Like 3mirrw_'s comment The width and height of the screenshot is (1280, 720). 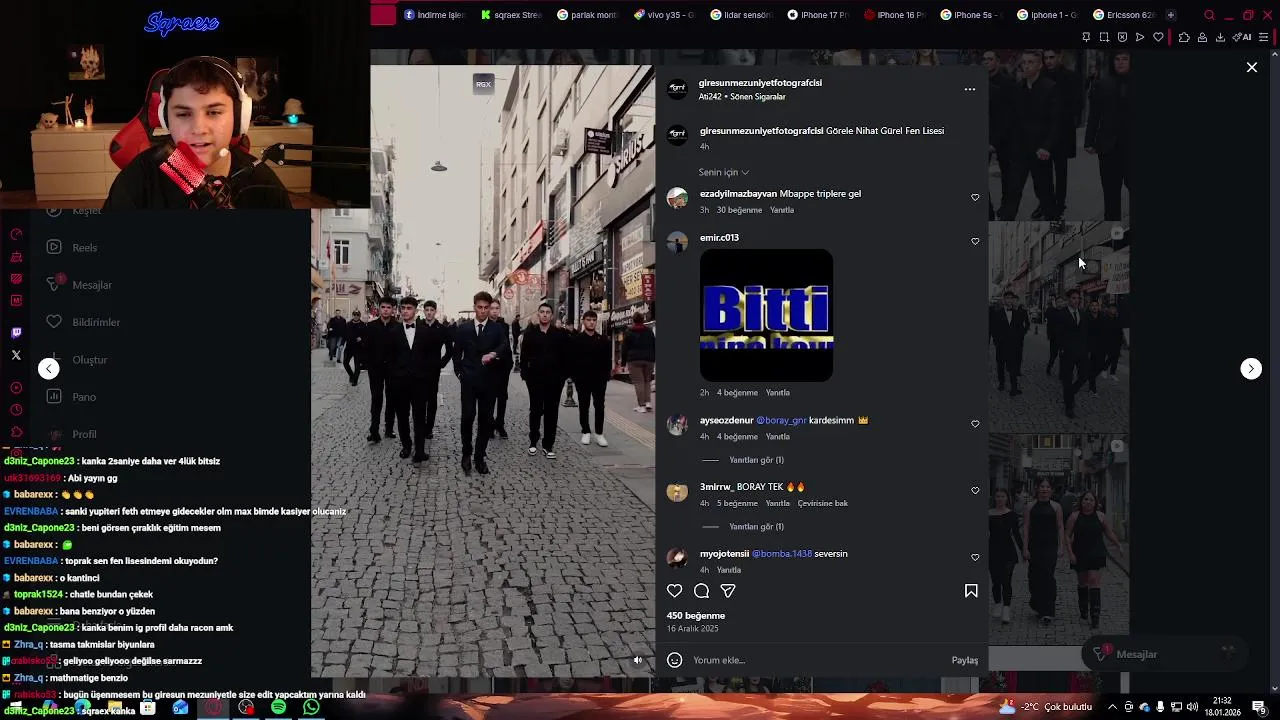[x=975, y=491]
